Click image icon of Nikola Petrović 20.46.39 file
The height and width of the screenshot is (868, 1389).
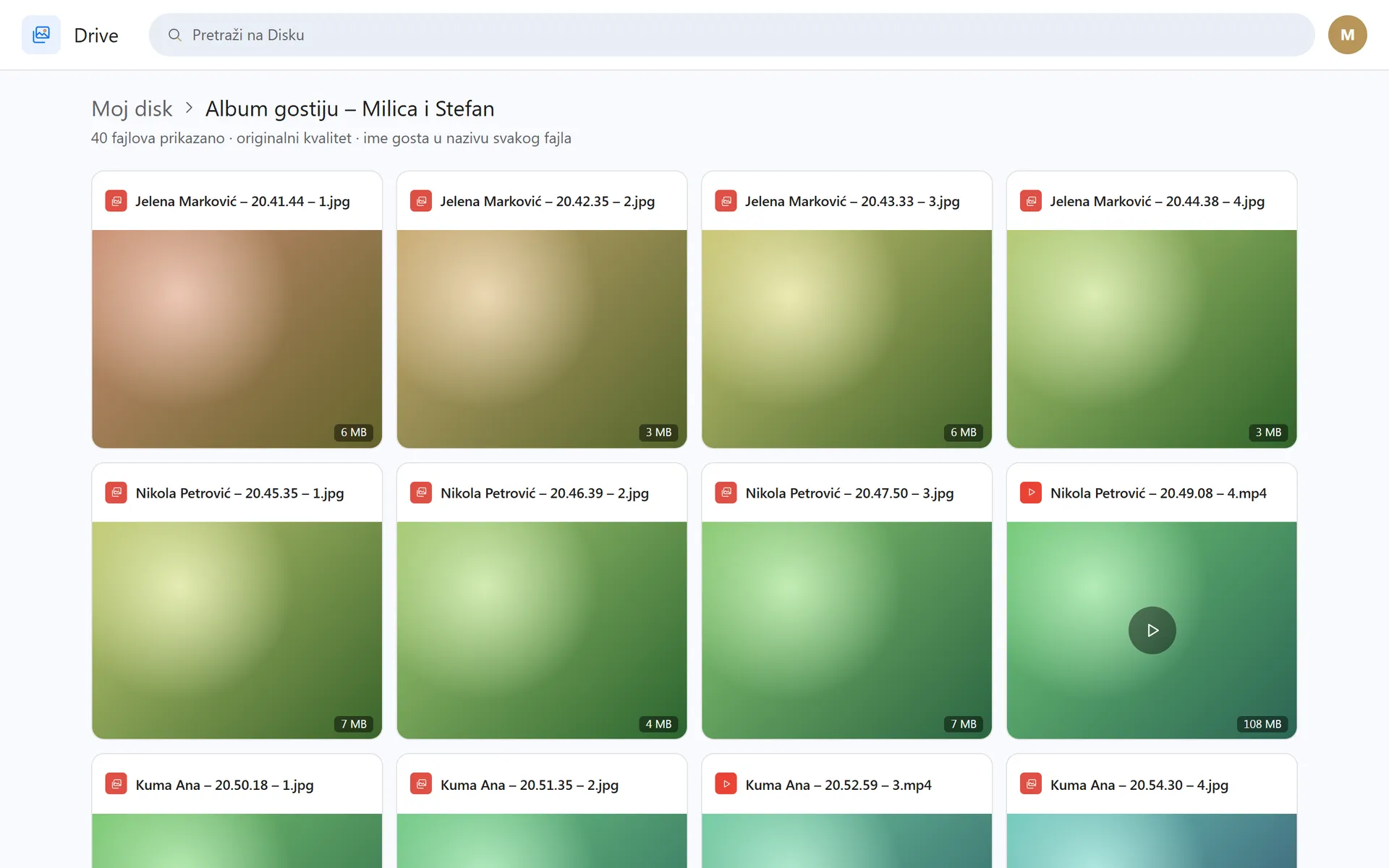(421, 493)
